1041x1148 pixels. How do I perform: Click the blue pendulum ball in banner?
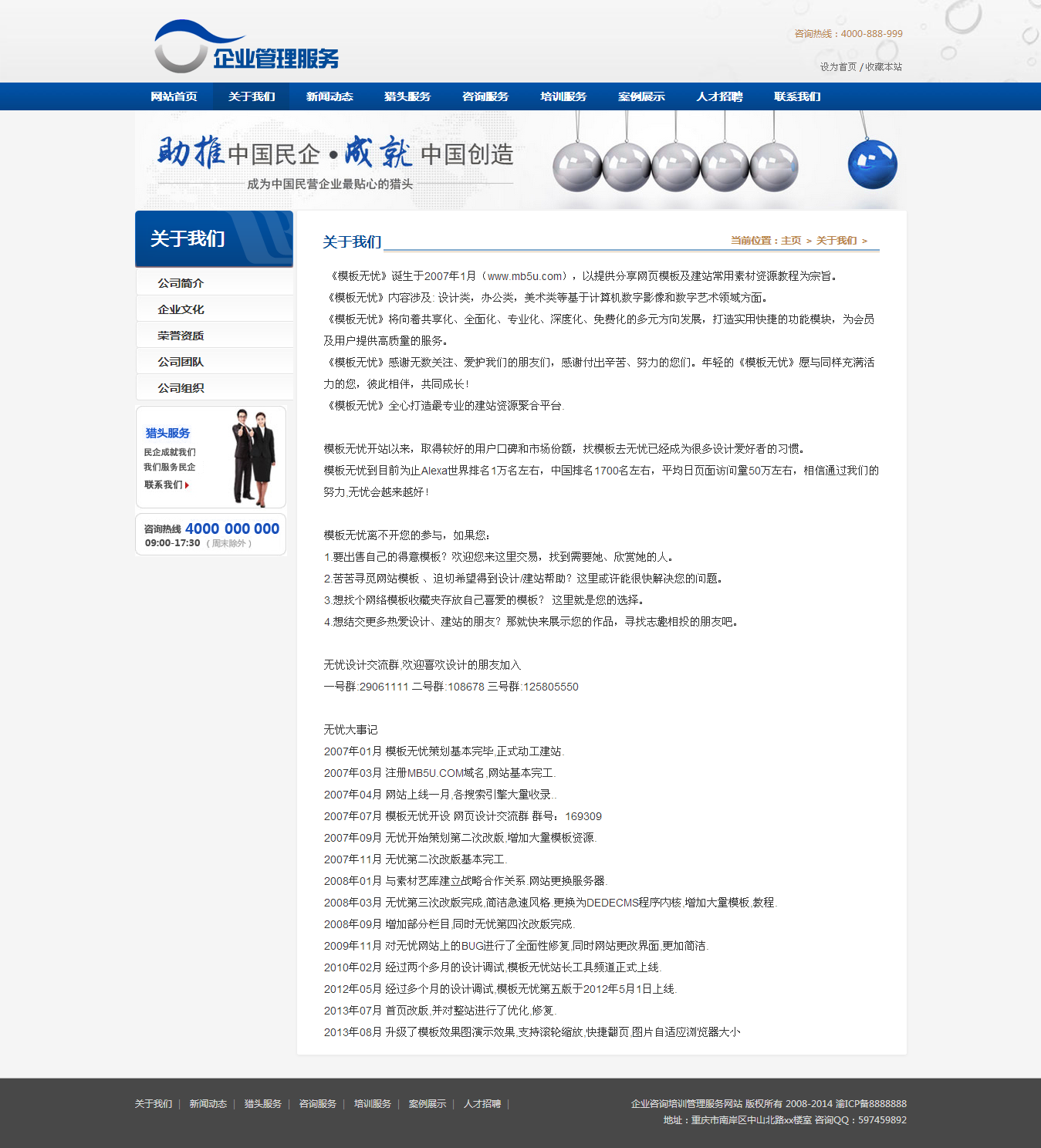point(872,164)
